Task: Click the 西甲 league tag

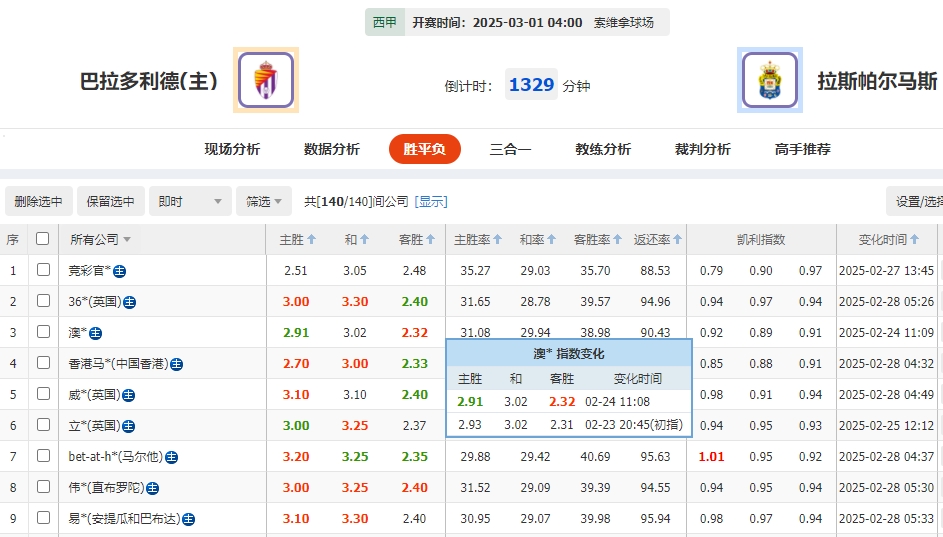Action: pyautogui.click(x=384, y=22)
